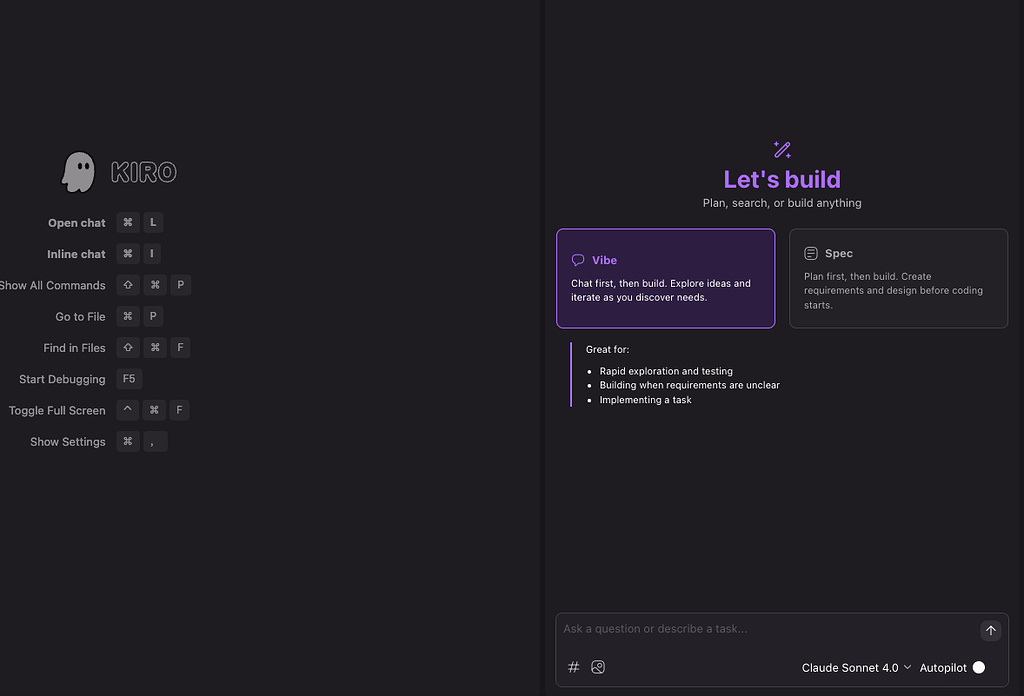Screen dimensions: 1024x696
Task: Click the magic wand icon above Let's build
Action: pyautogui.click(x=782, y=150)
